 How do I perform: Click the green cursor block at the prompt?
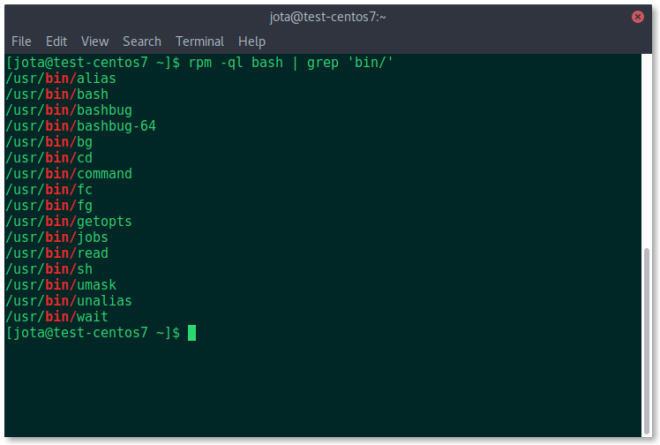[x=192, y=333]
